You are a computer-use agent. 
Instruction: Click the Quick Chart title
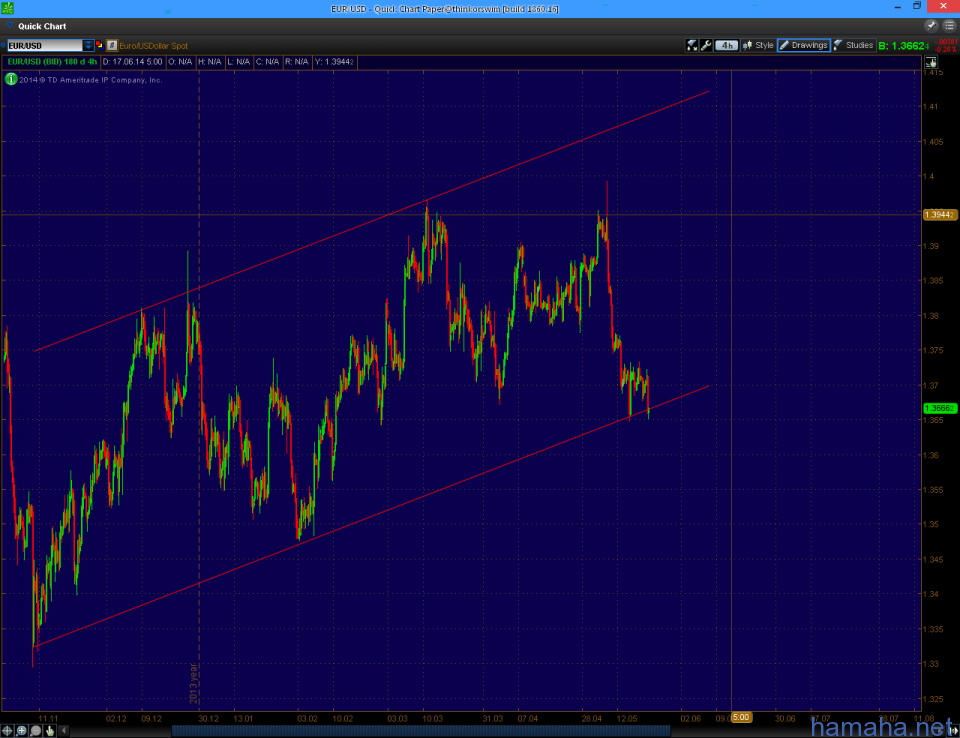click(x=42, y=26)
